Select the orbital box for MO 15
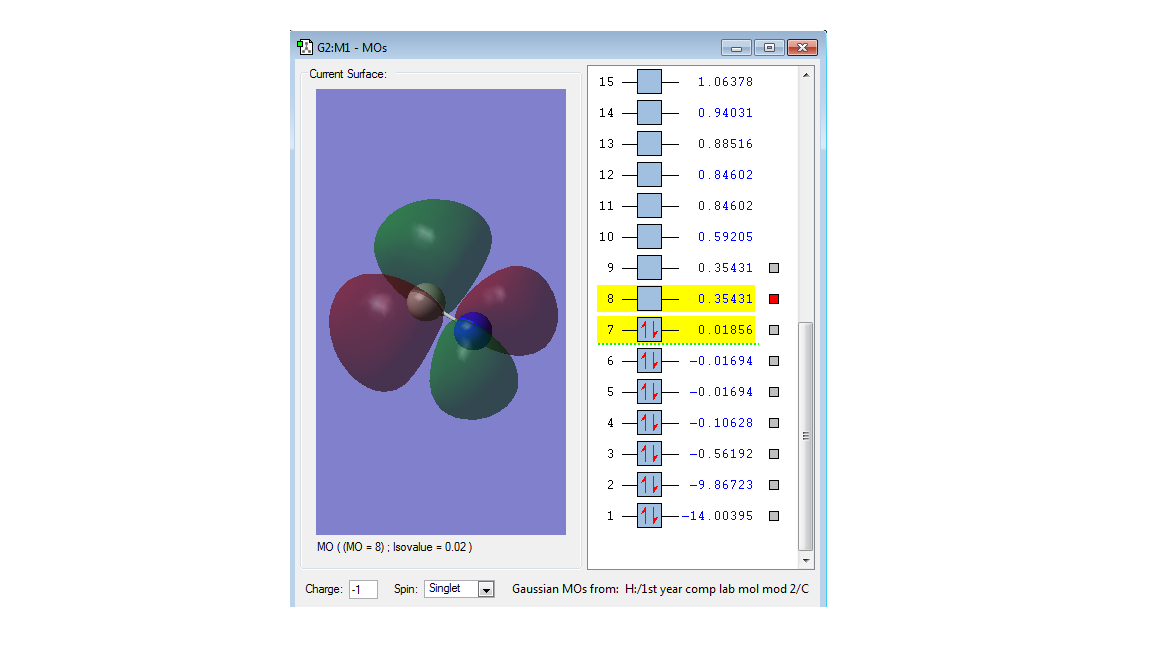 (x=649, y=82)
